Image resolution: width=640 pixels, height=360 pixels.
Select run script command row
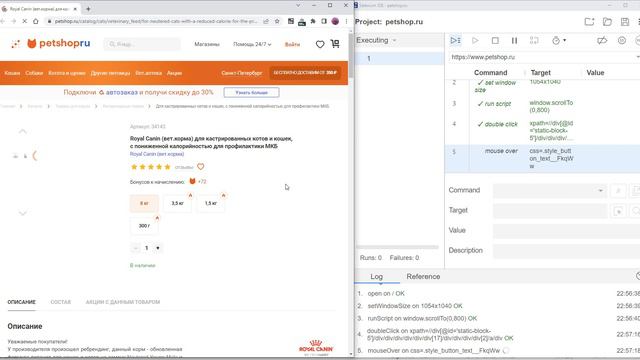pos(542,107)
